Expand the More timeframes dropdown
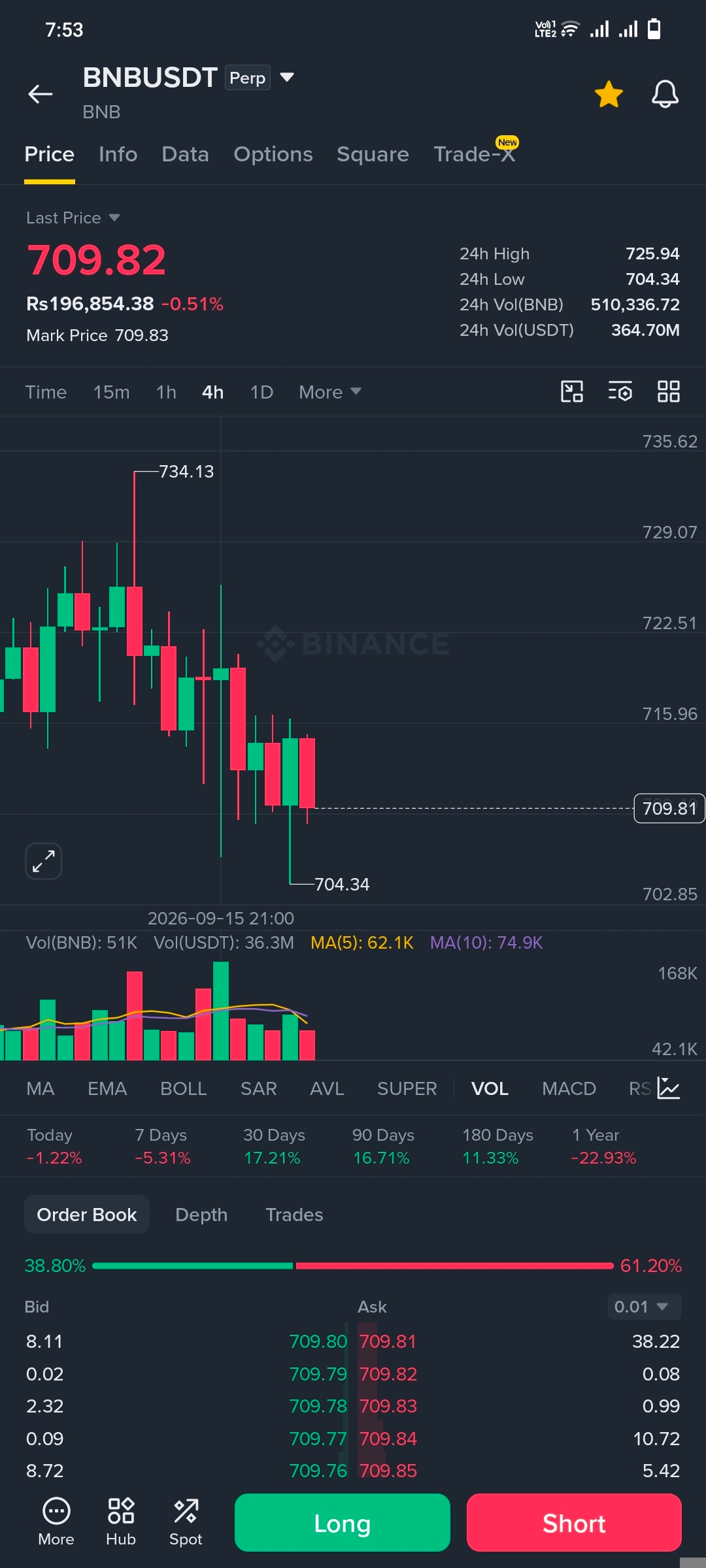Screen dimensions: 706x1568 tap(330, 392)
